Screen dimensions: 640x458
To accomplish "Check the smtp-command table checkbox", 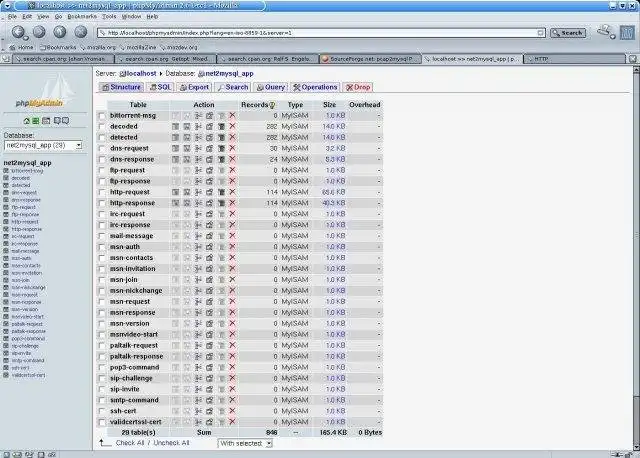I will pyautogui.click(x=102, y=400).
